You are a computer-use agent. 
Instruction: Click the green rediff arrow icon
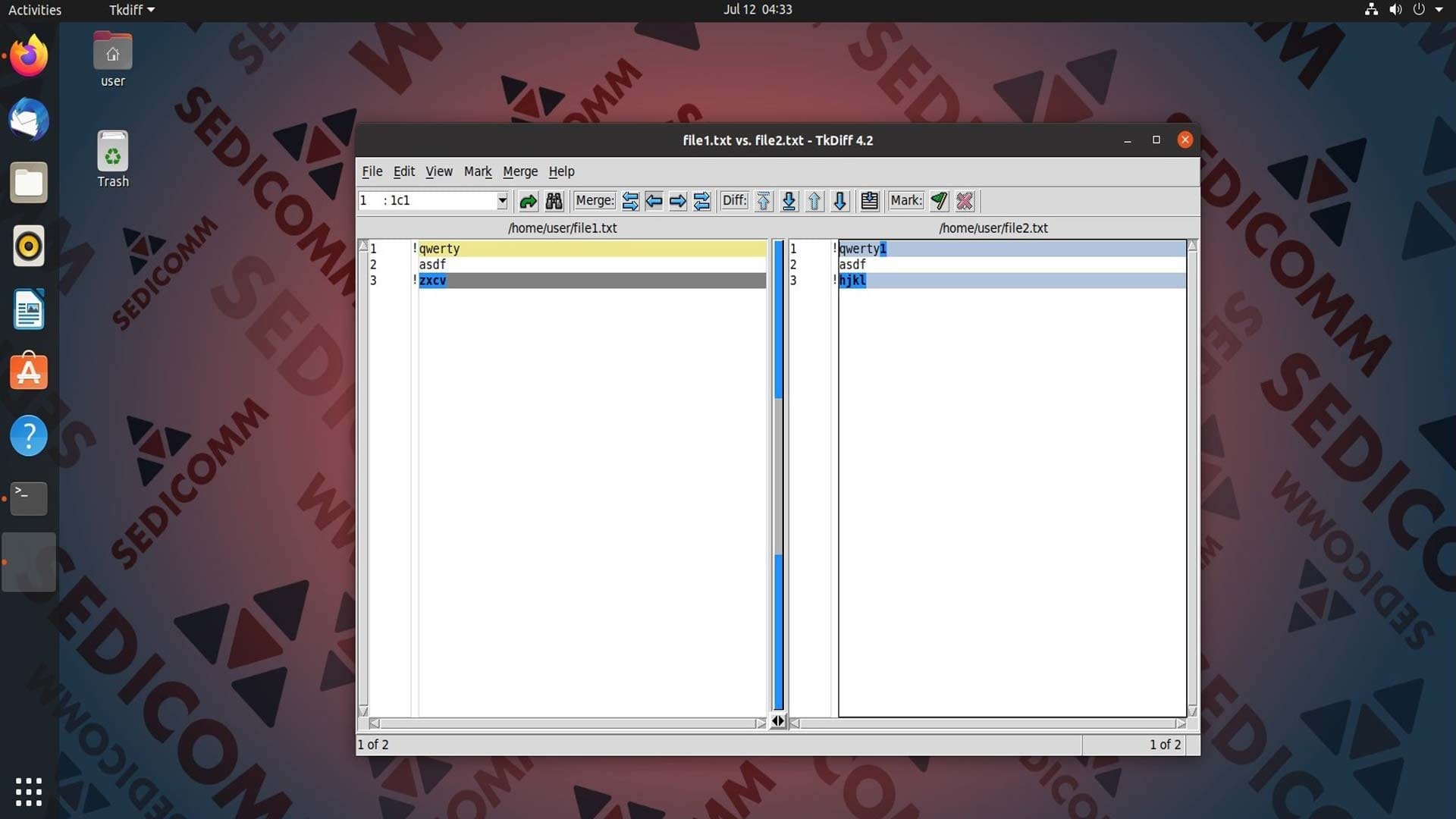(528, 201)
